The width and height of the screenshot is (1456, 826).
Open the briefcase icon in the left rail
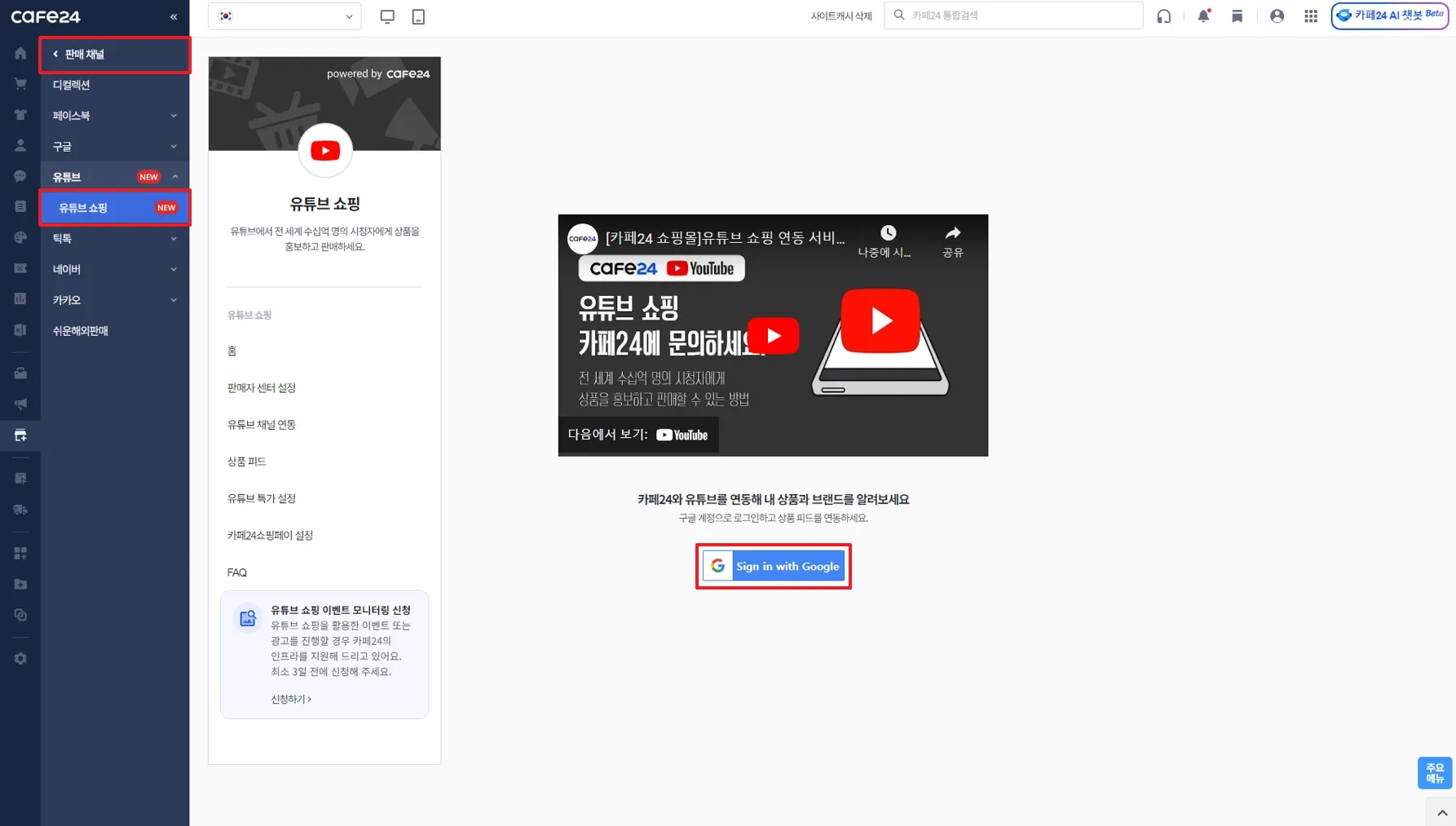20,373
